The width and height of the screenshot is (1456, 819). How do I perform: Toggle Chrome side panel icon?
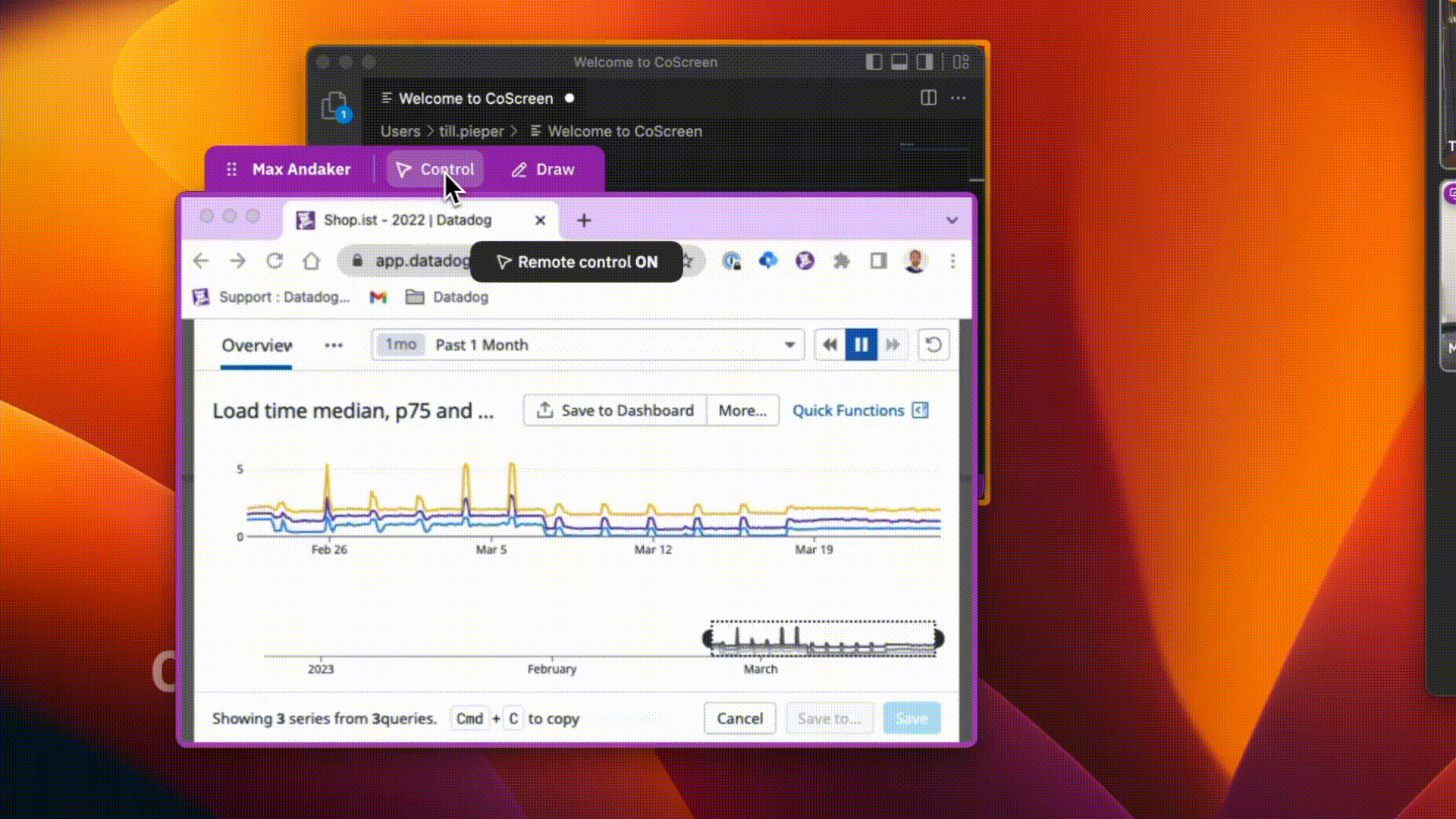878,261
